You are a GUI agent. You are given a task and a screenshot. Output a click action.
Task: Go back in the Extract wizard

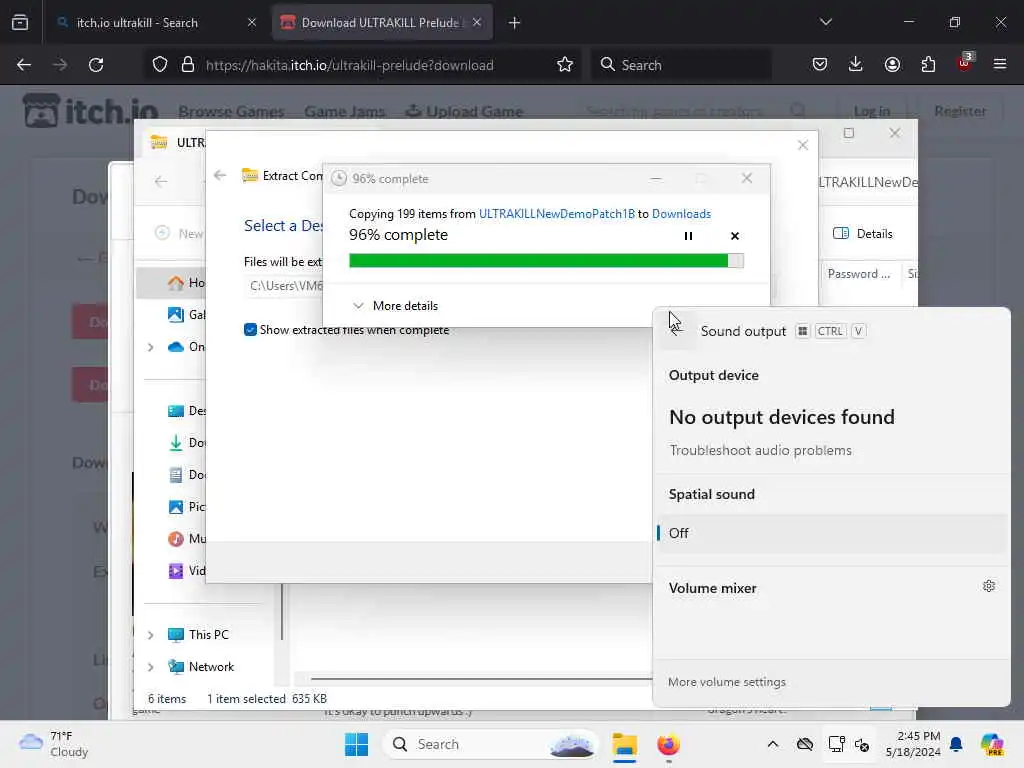pyautogui.click(x=220, y=175)
